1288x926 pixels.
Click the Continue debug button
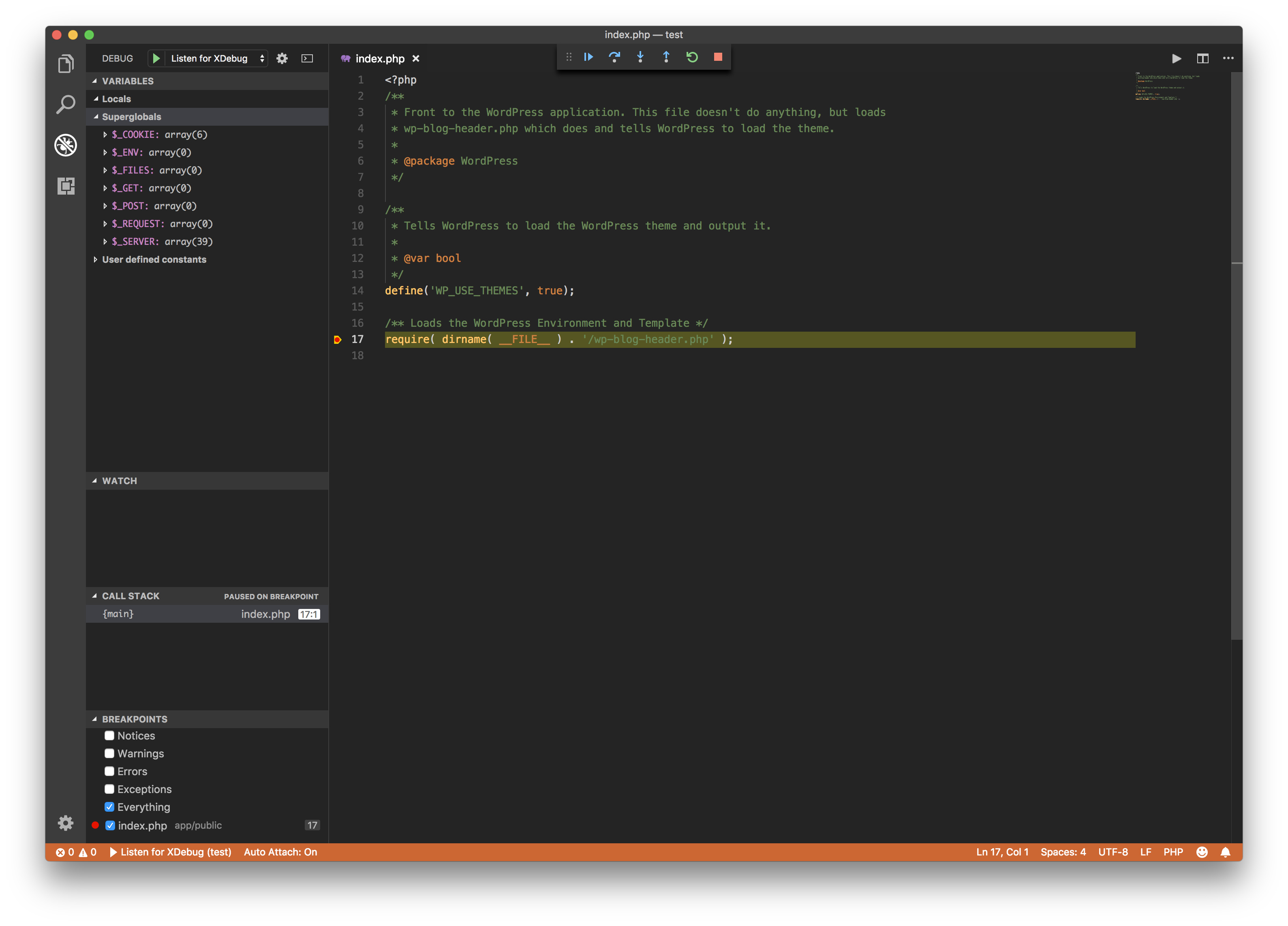588,57
